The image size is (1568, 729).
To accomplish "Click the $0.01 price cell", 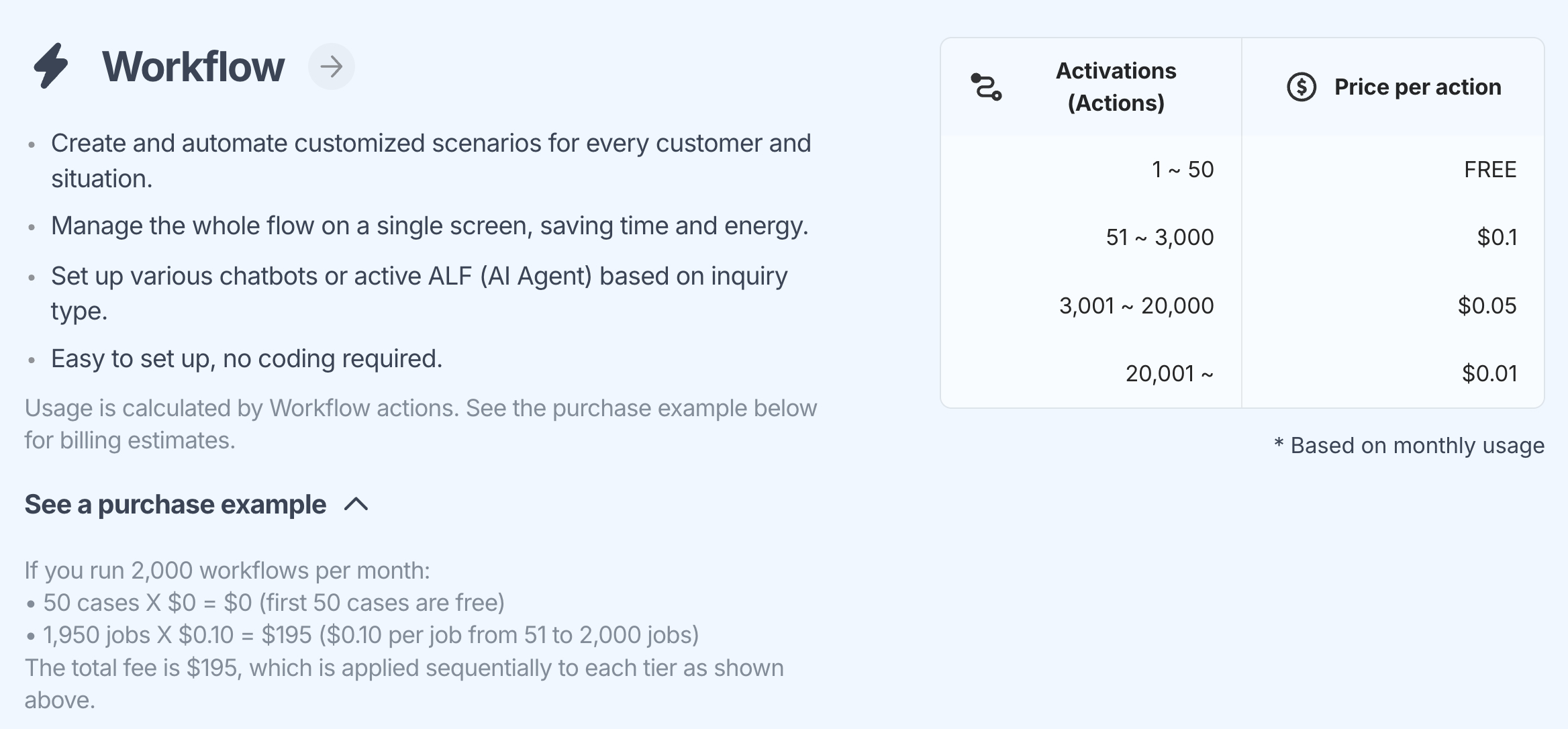I will pyautogui.click(x=1489, y=373).
